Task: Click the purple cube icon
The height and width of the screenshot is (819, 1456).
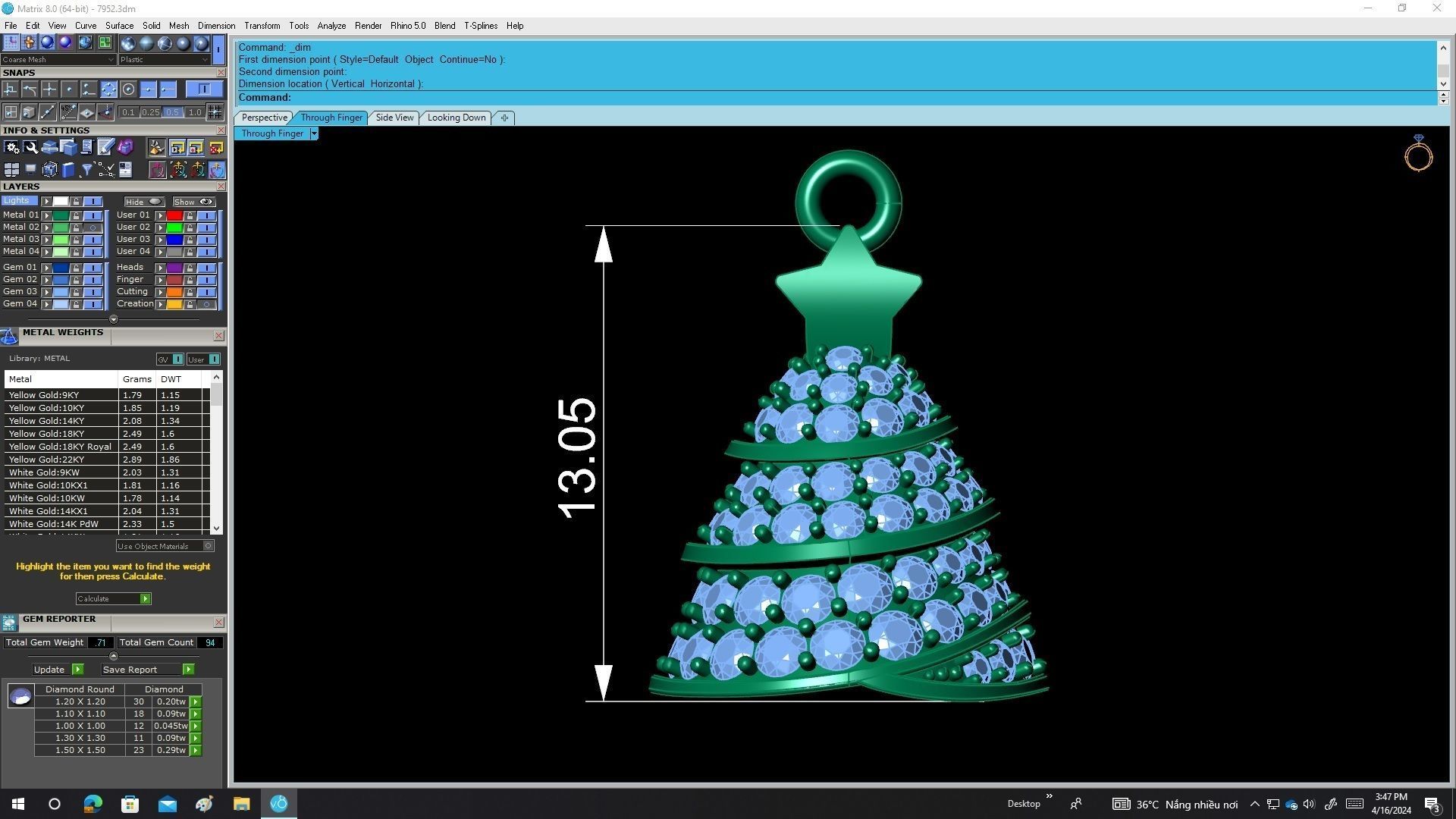Action: tap(125, 147)
